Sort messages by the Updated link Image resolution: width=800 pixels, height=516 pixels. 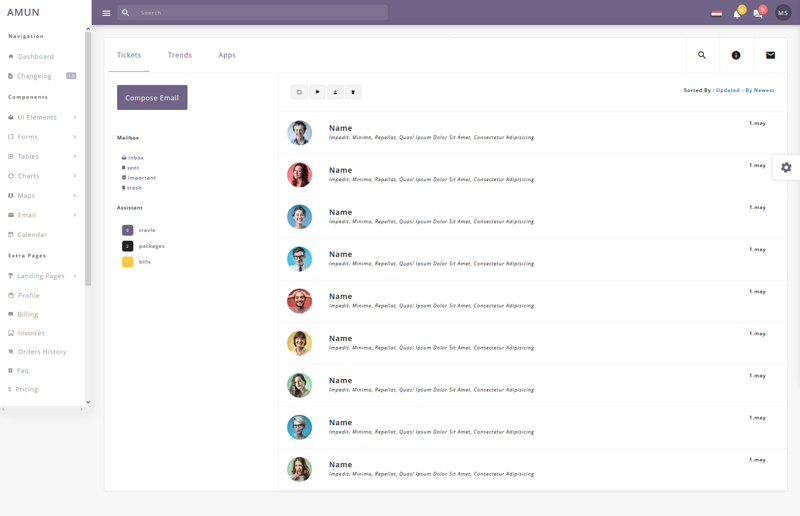click(728, 90)
